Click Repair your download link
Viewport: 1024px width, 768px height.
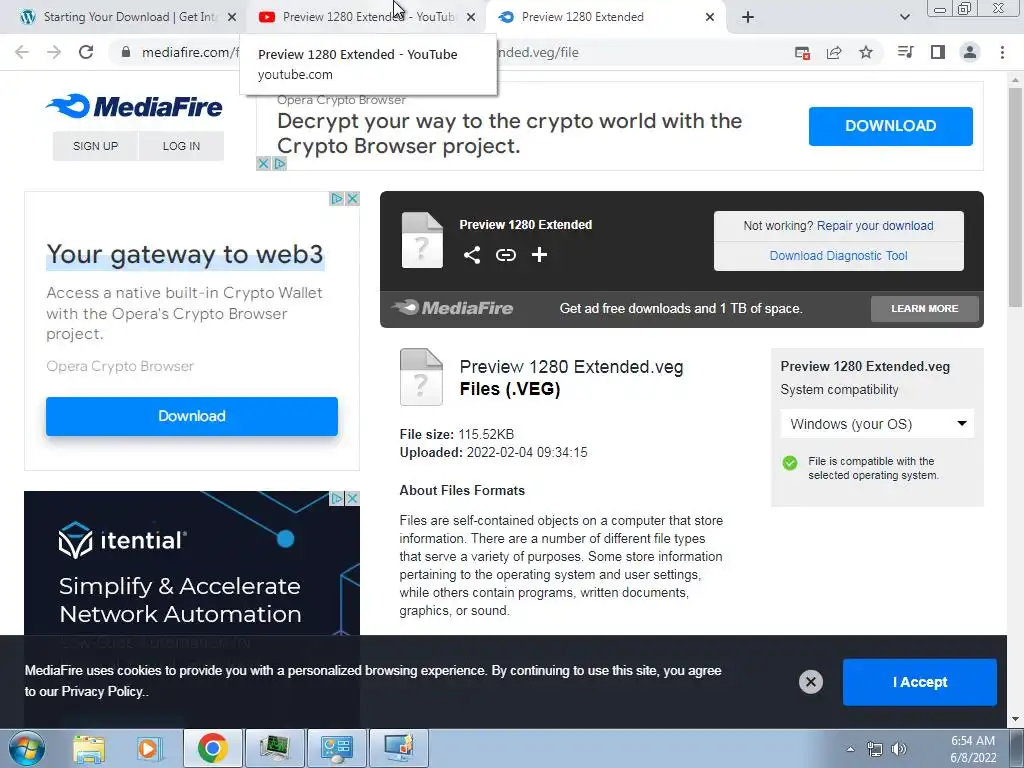(x=875, y=225)
